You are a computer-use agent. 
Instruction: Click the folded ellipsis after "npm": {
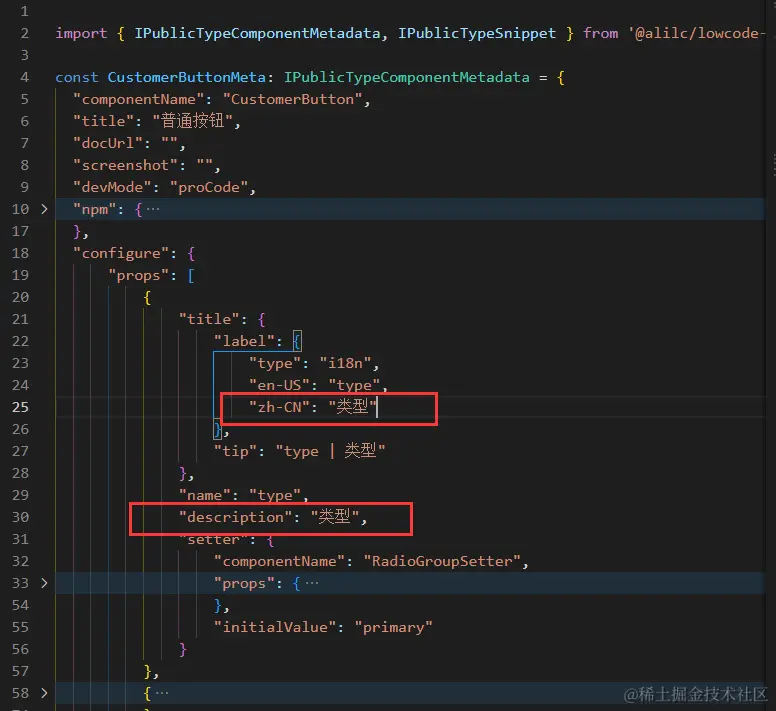tap(153, 209)
